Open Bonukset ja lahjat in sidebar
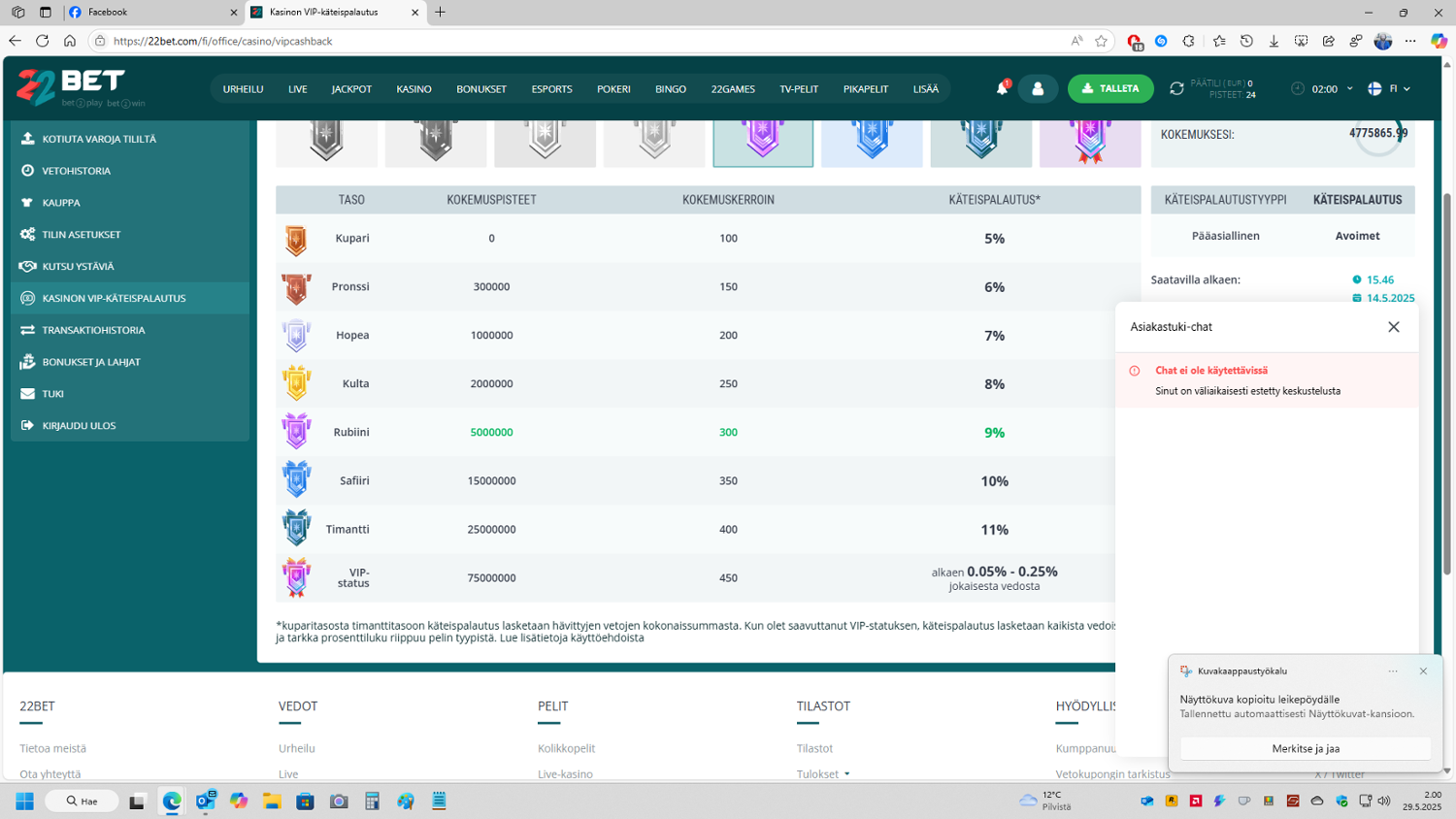Screen dimensions: 1456x819 coord(130,362)
